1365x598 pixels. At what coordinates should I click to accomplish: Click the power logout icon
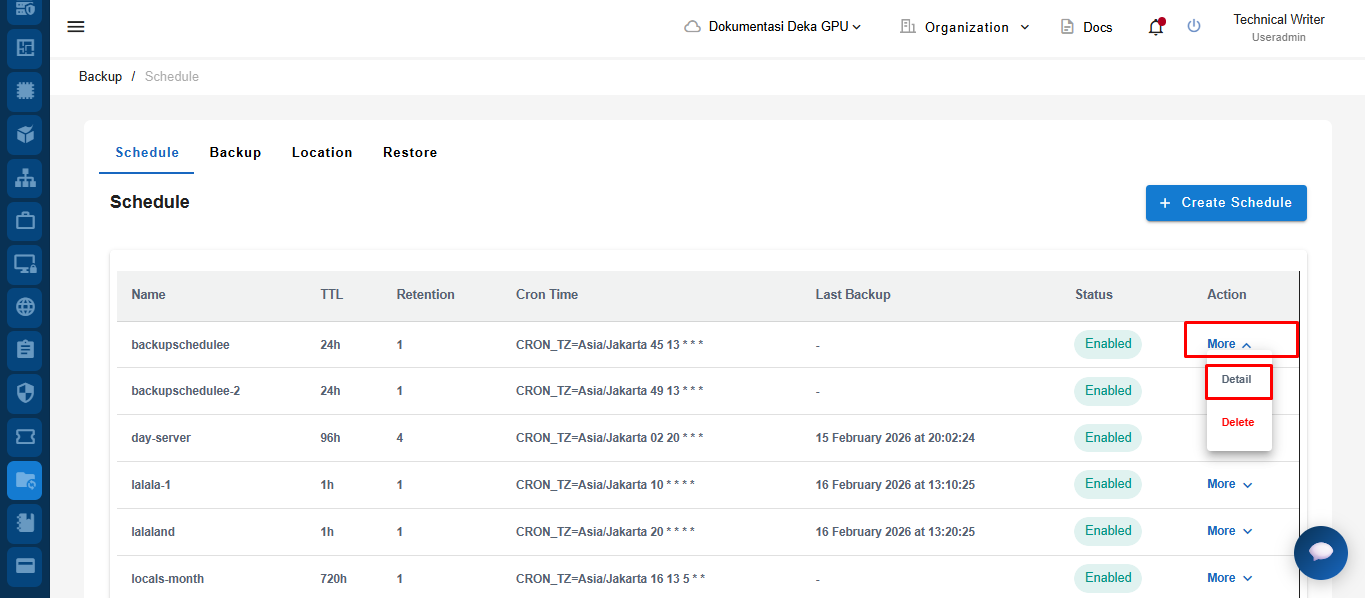tap(1194, 27)
